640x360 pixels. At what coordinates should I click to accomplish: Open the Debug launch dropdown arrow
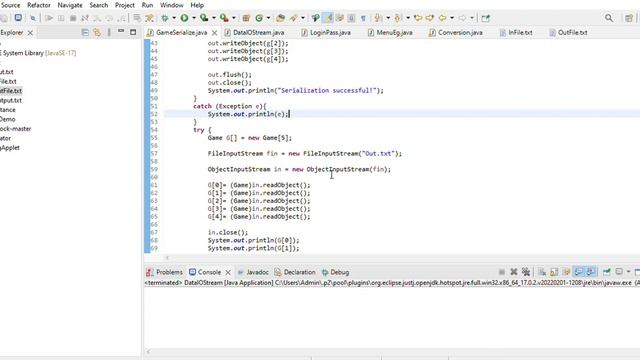[x=174, y=18]
